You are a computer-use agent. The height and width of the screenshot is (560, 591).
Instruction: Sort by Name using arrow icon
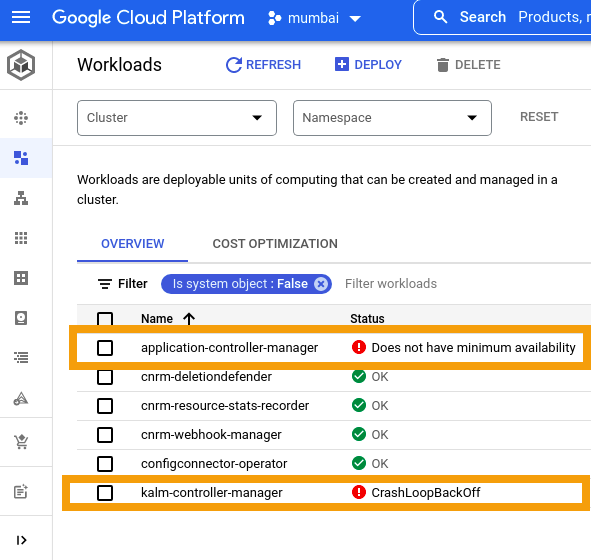coord(189,319)
